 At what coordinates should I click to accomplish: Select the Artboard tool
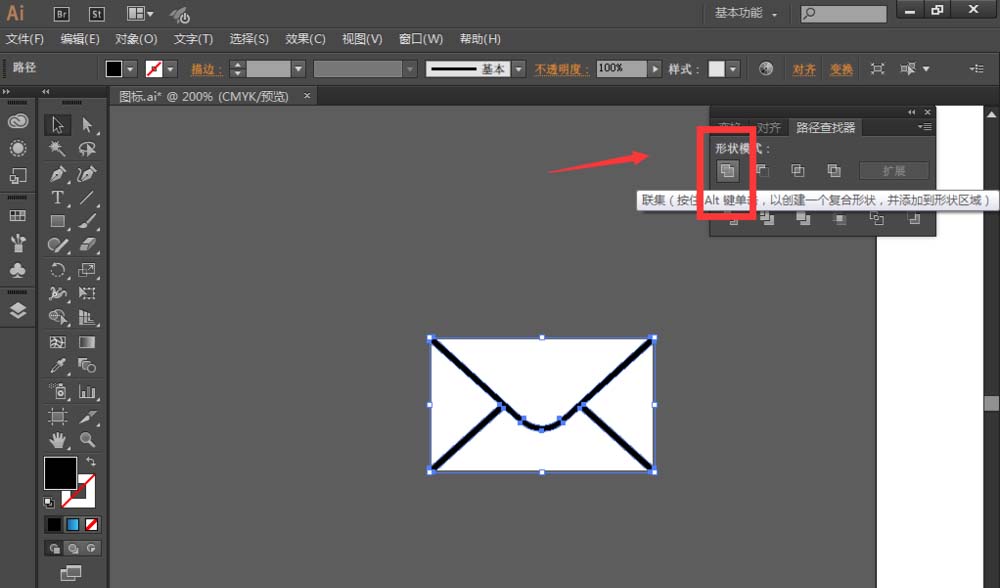coord(57,417)
